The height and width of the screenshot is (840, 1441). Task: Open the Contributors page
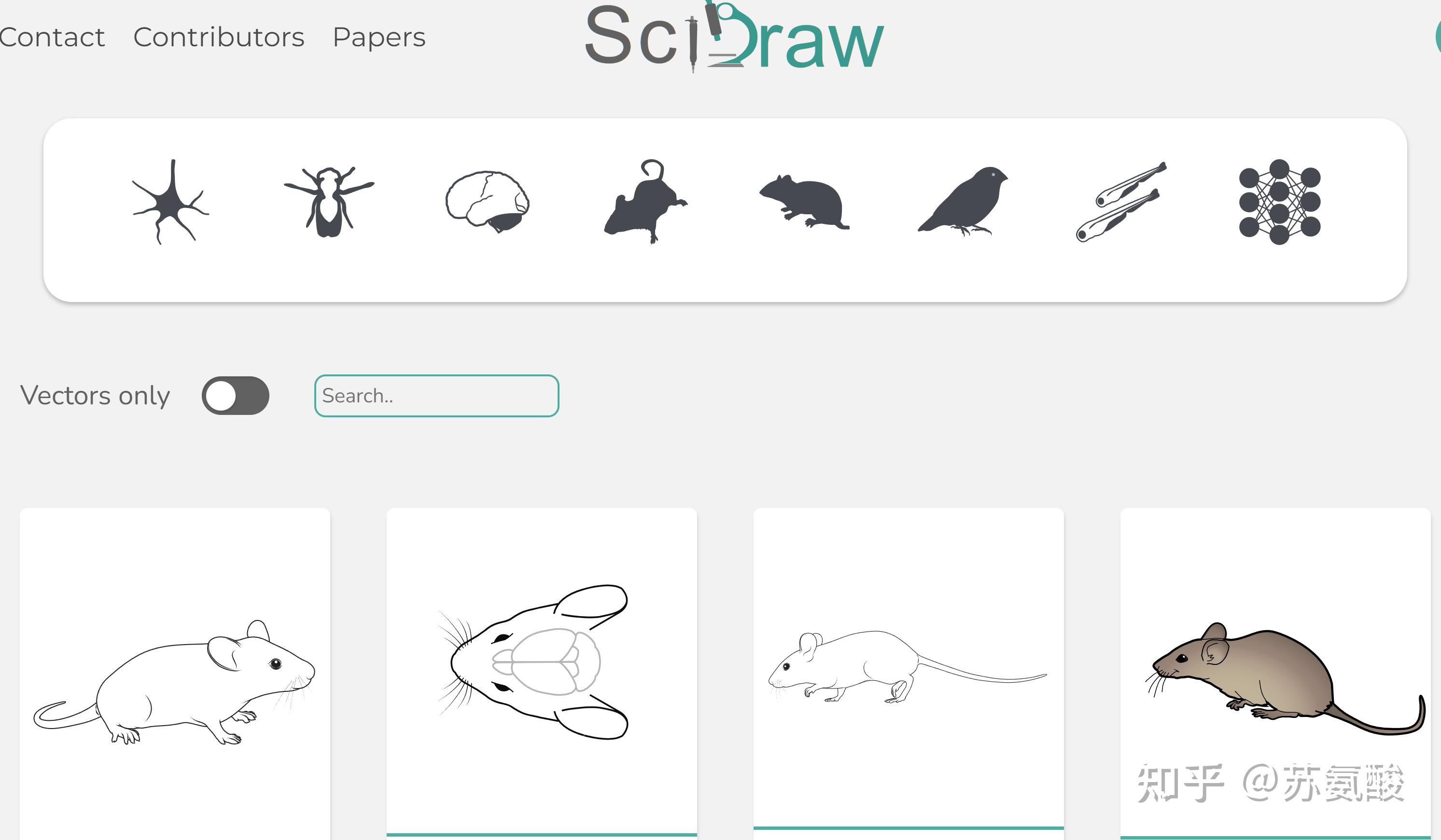coord(218,37)
